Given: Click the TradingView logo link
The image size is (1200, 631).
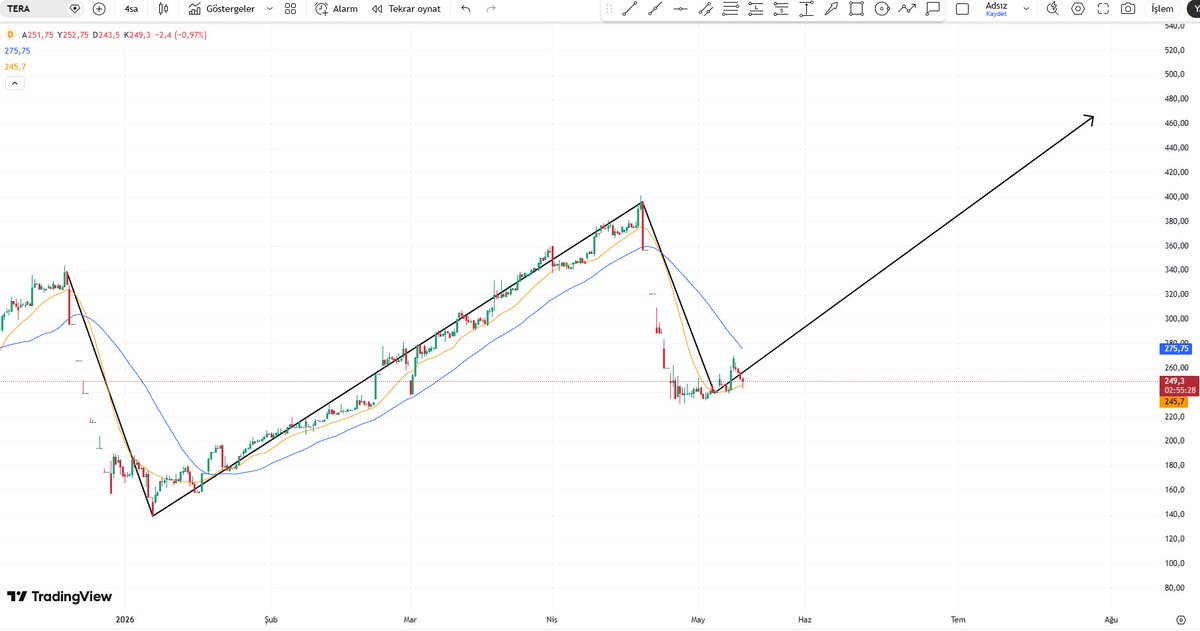Looking at the screenshot, I should 59,596.
